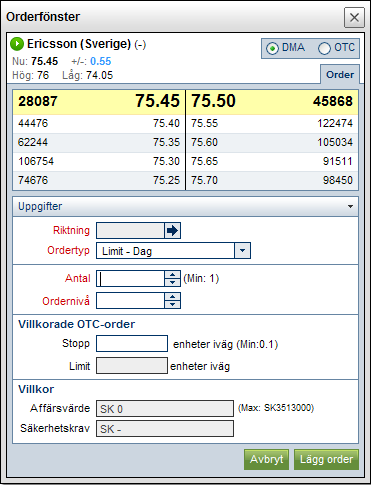
Task: Select best ask price 75.50
Action: (x=213, y=101)
